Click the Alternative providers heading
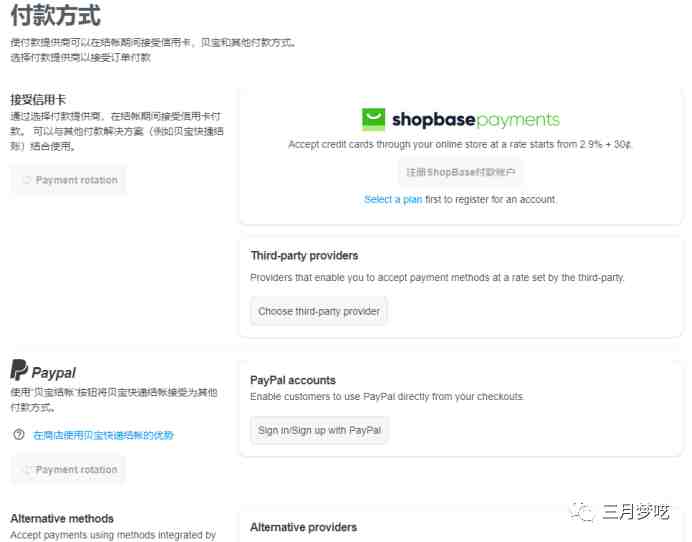 [x=304, y=527]
